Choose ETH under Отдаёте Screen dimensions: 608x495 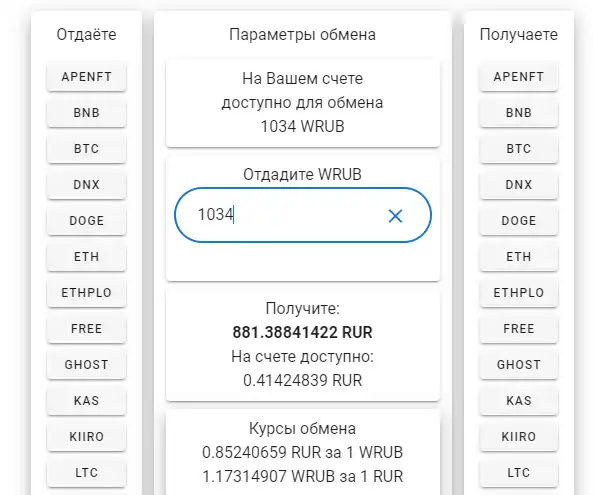(86, 257)
